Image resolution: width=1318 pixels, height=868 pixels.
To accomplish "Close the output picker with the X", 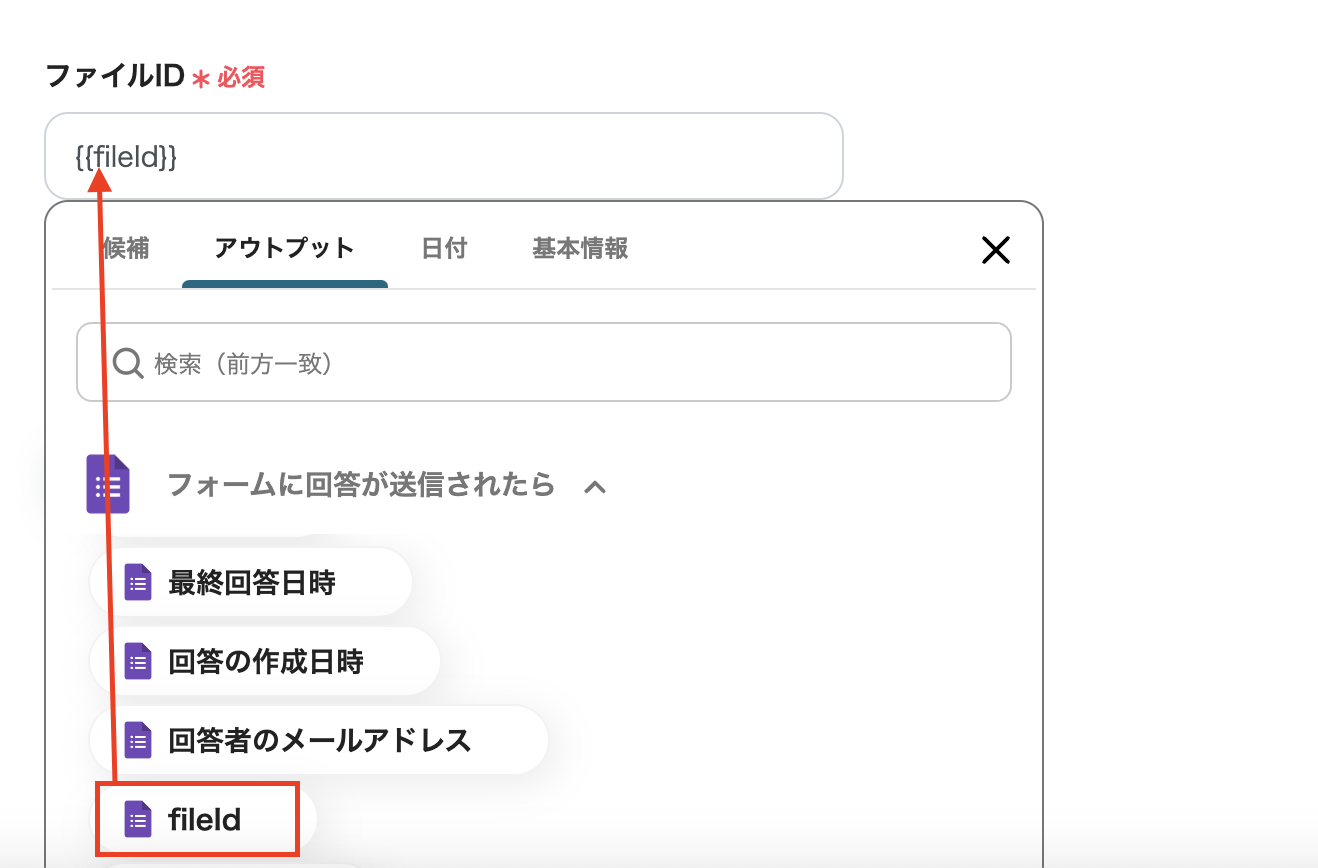I will [x=995, y=250].
